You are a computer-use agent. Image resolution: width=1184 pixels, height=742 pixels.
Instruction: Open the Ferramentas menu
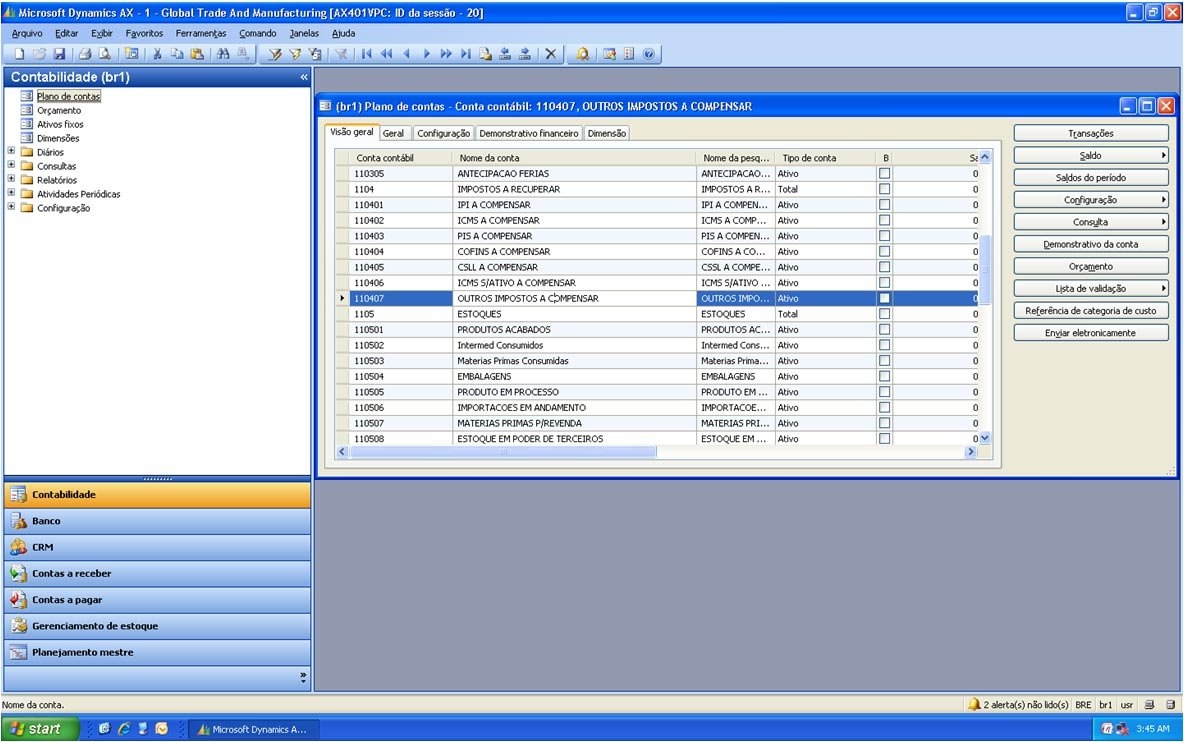pos(201,33)
